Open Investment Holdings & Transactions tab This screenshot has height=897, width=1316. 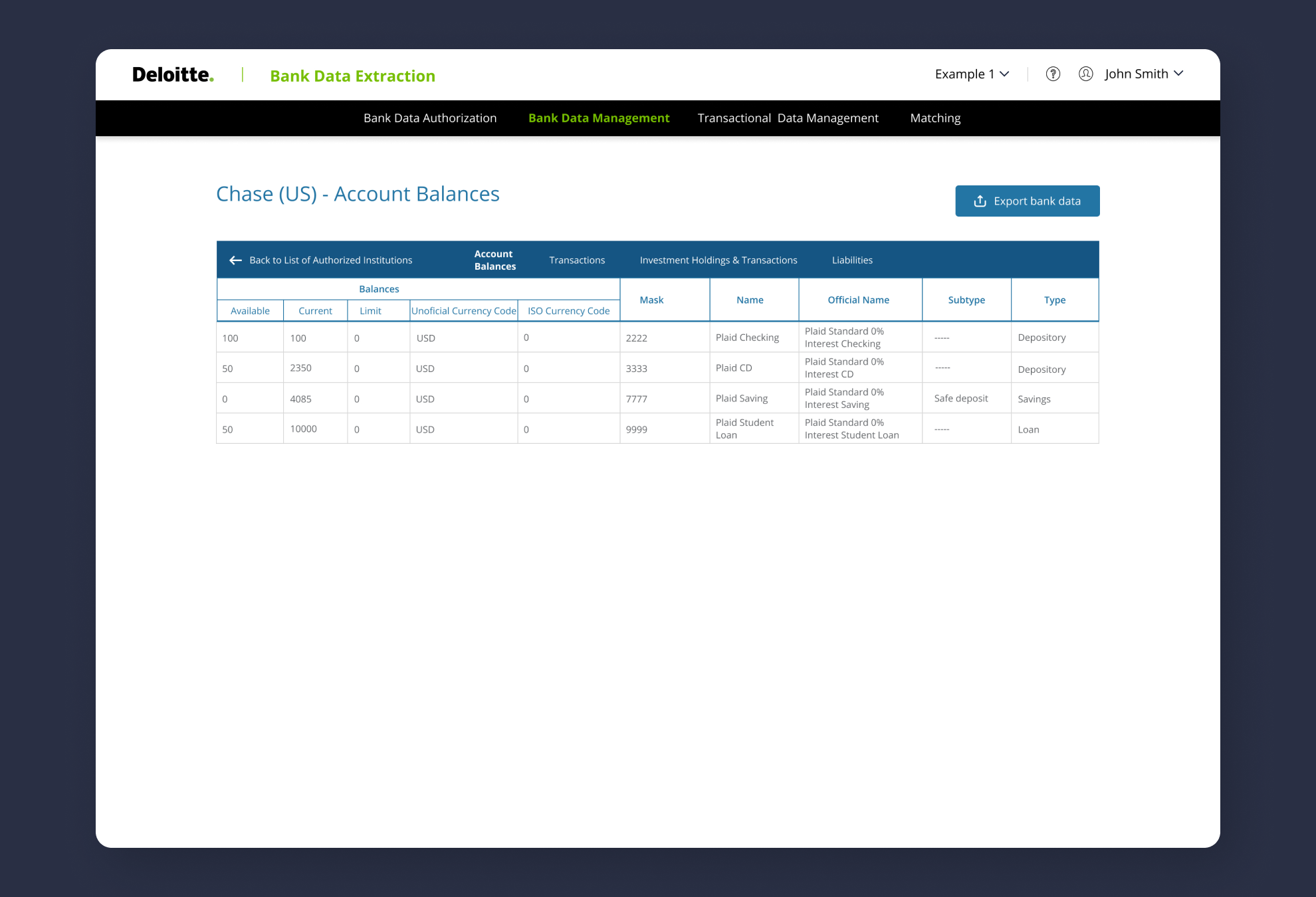tap(718, 260)
